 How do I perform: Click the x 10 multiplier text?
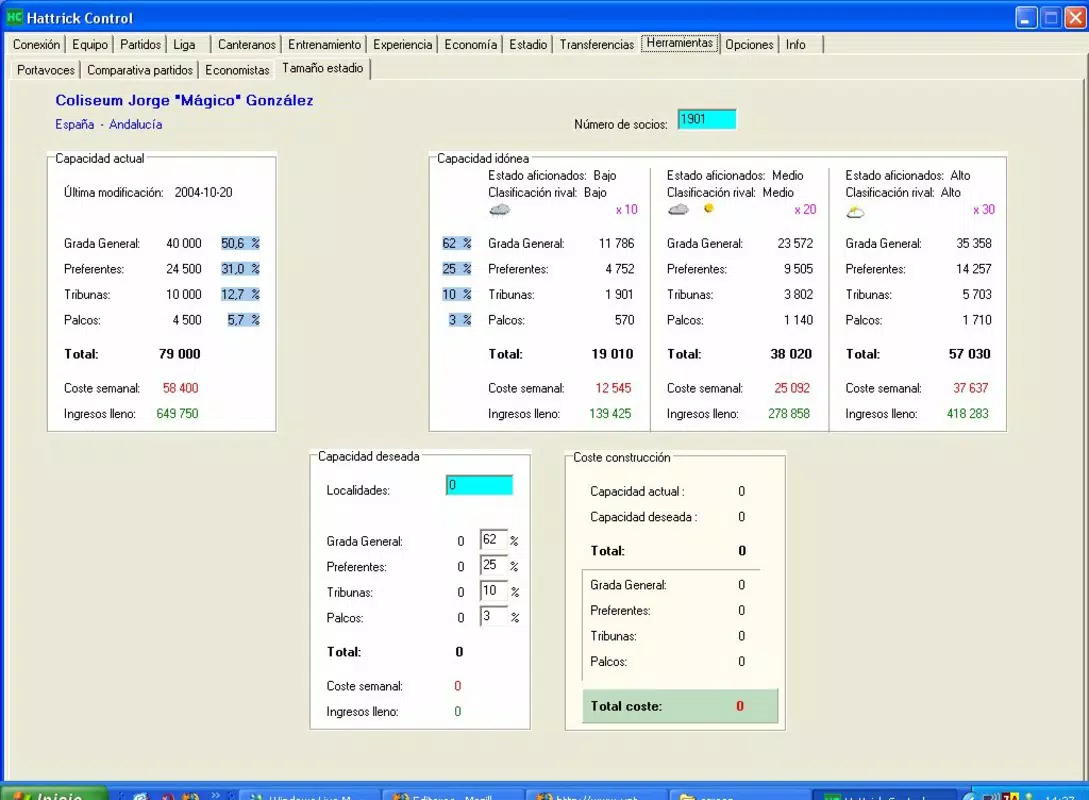pos(626,210)
